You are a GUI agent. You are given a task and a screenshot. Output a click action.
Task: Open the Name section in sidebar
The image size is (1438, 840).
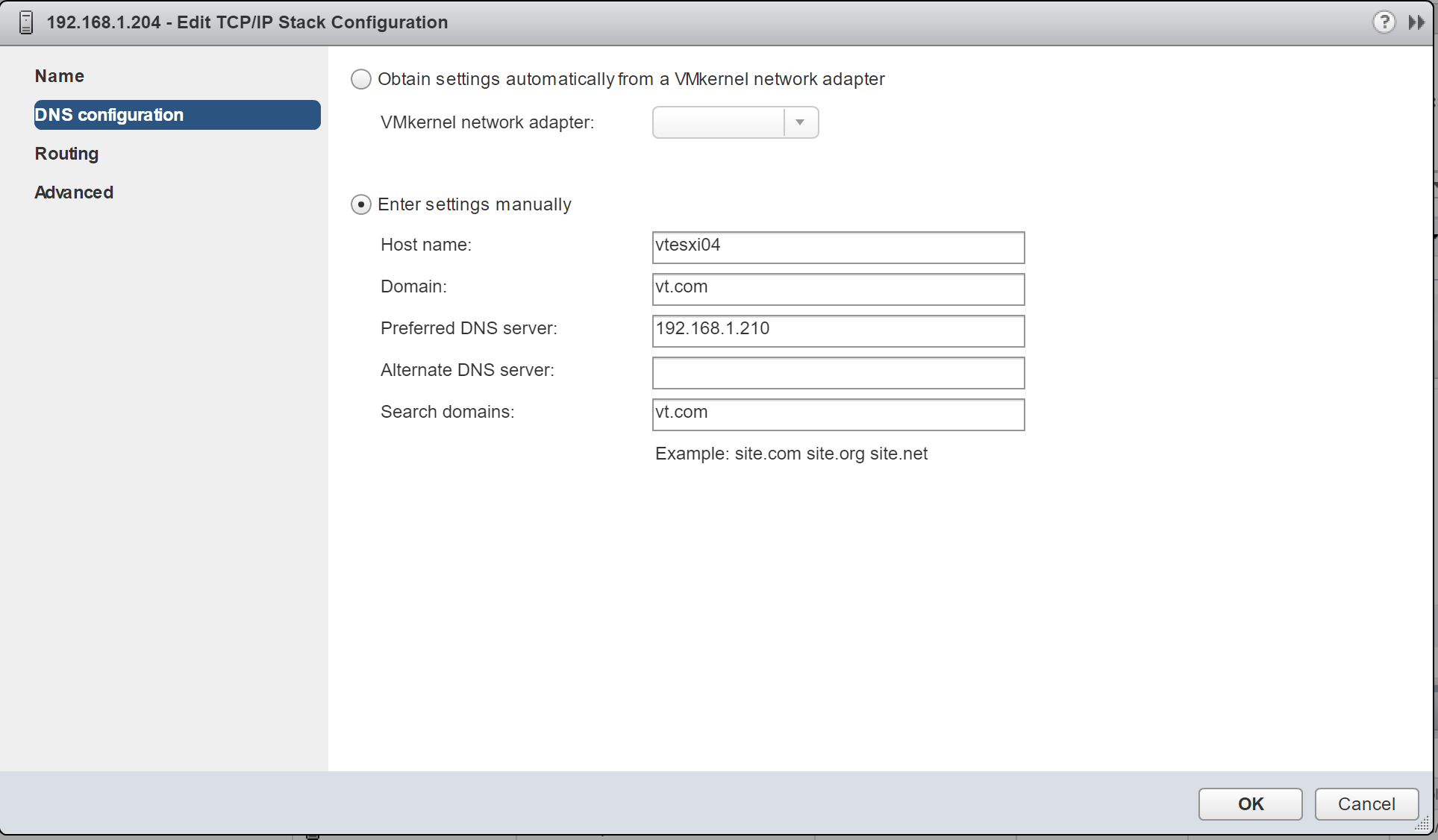[x=60, y=76]
